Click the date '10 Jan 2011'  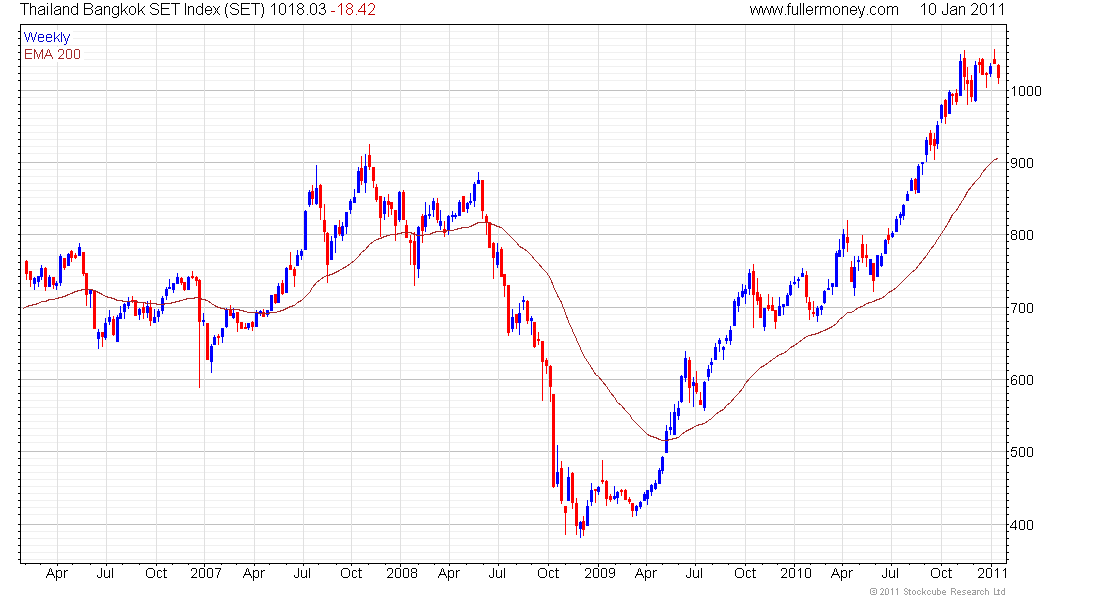click(x=962, y=10)
